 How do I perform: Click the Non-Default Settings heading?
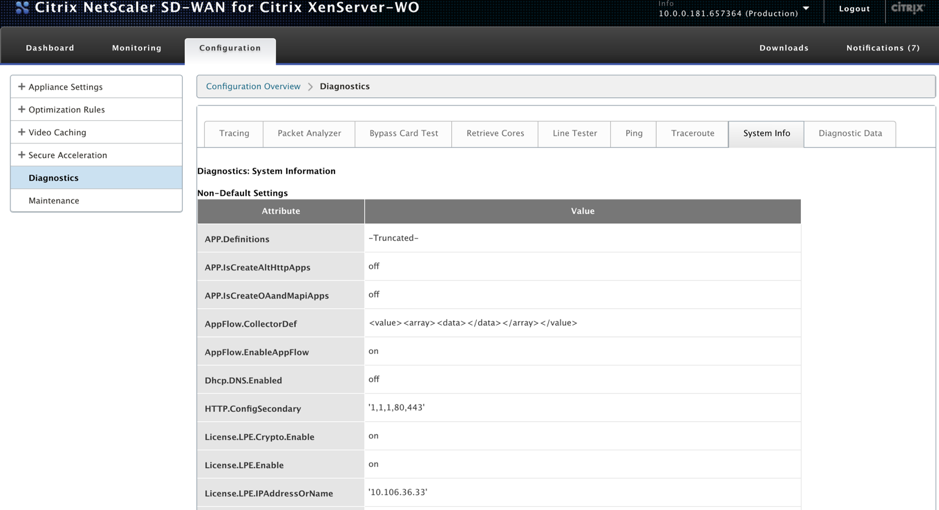(x=243, y=193)
